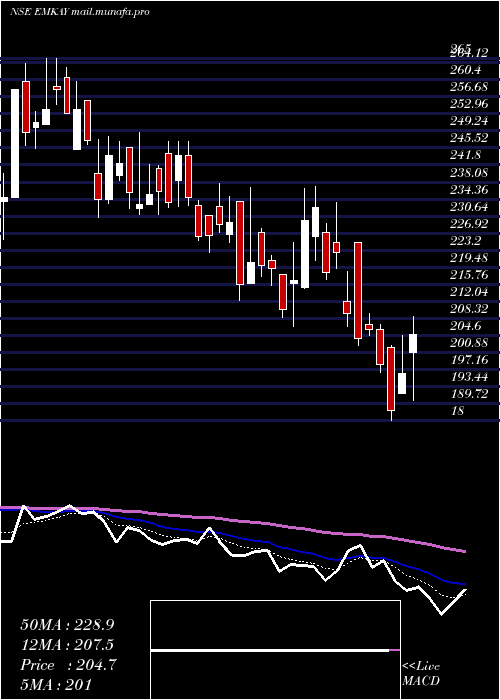The image size is (500, 700).
Task: Click the <<Live MACD label
Action: click(x=421, y=673)
